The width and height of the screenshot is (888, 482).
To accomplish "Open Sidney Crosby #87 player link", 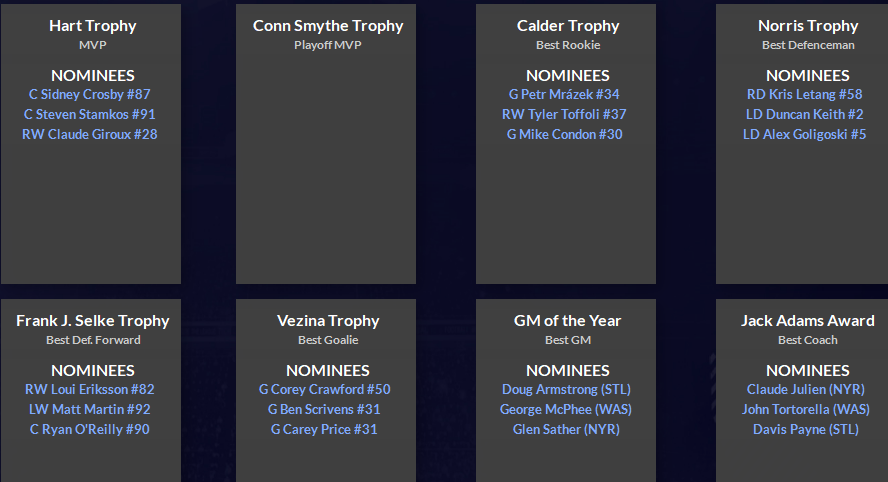I will point(90,94).
